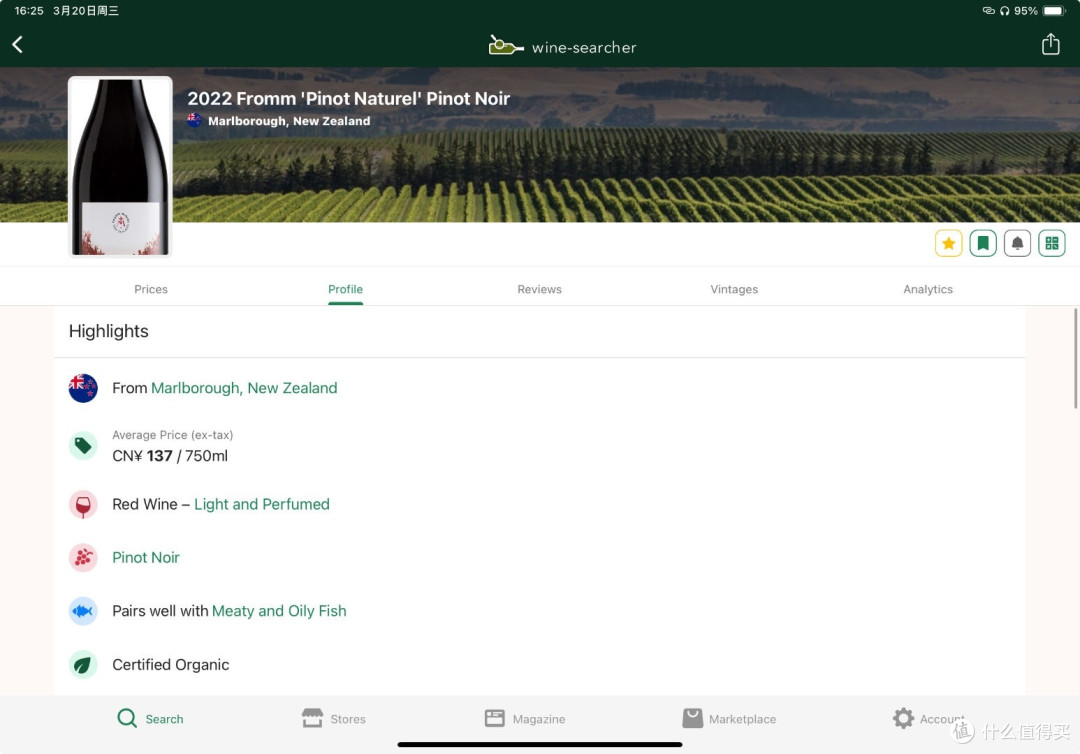The width and height of the screenshot is (1080, 754).
Task: Tap Marlborough, New Zealand subtitle in header
Action: tap(289, 121)
